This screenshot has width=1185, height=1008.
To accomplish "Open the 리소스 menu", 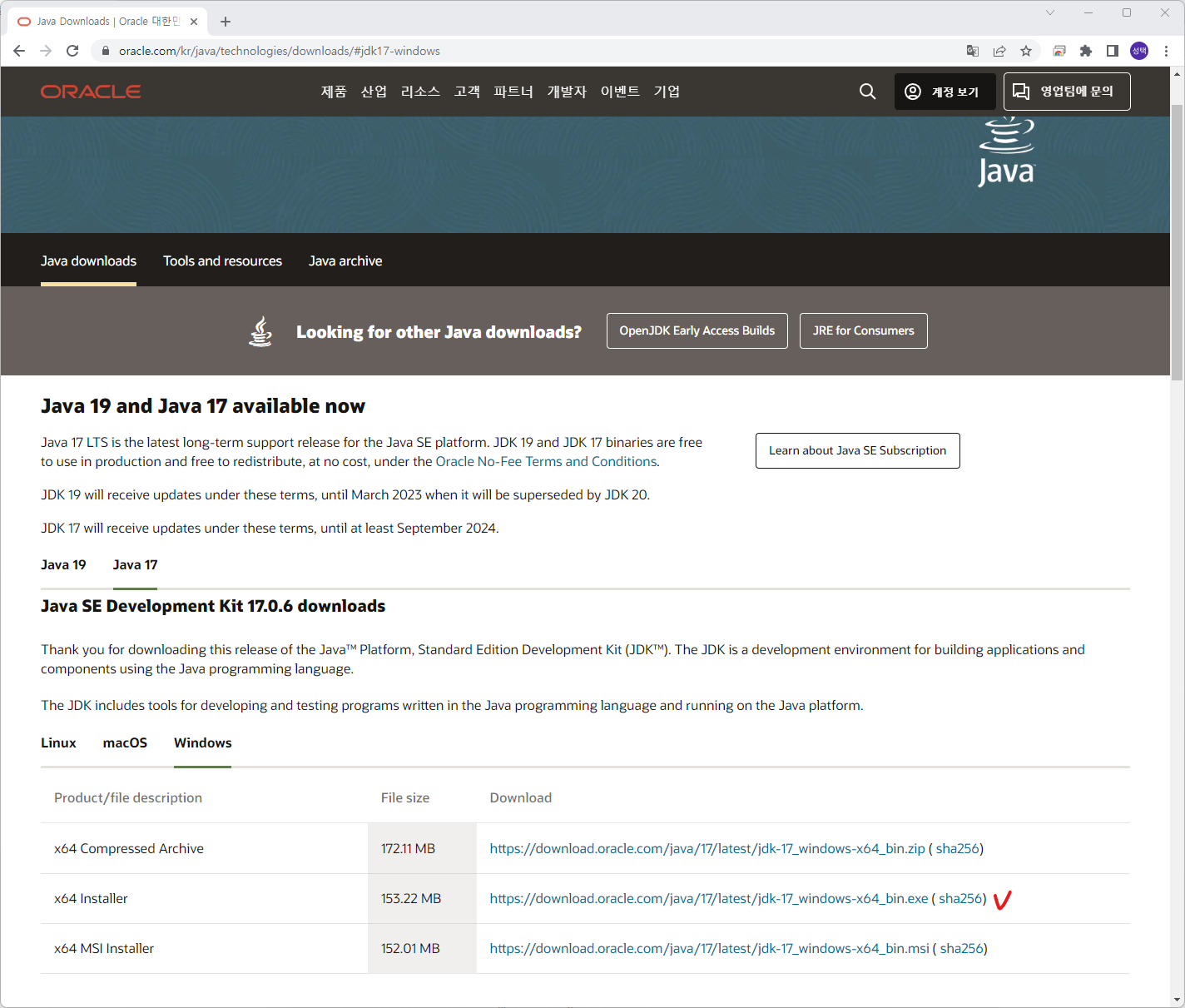I will [x=420, y=92].
